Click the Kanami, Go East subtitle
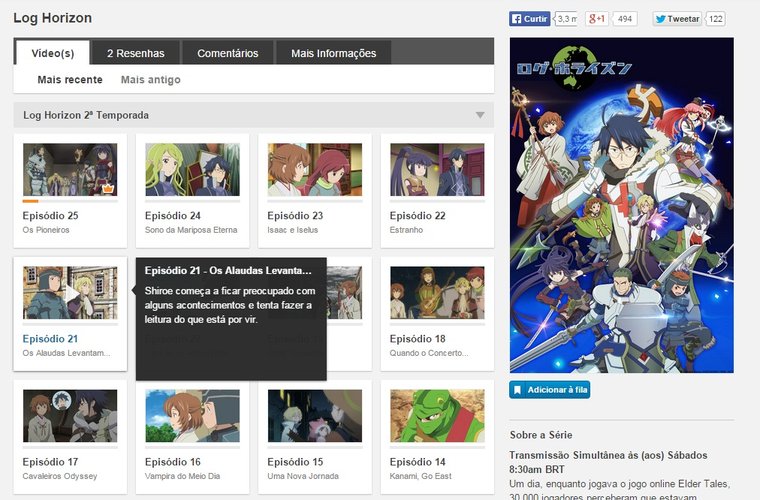 [x=420, y=476]
